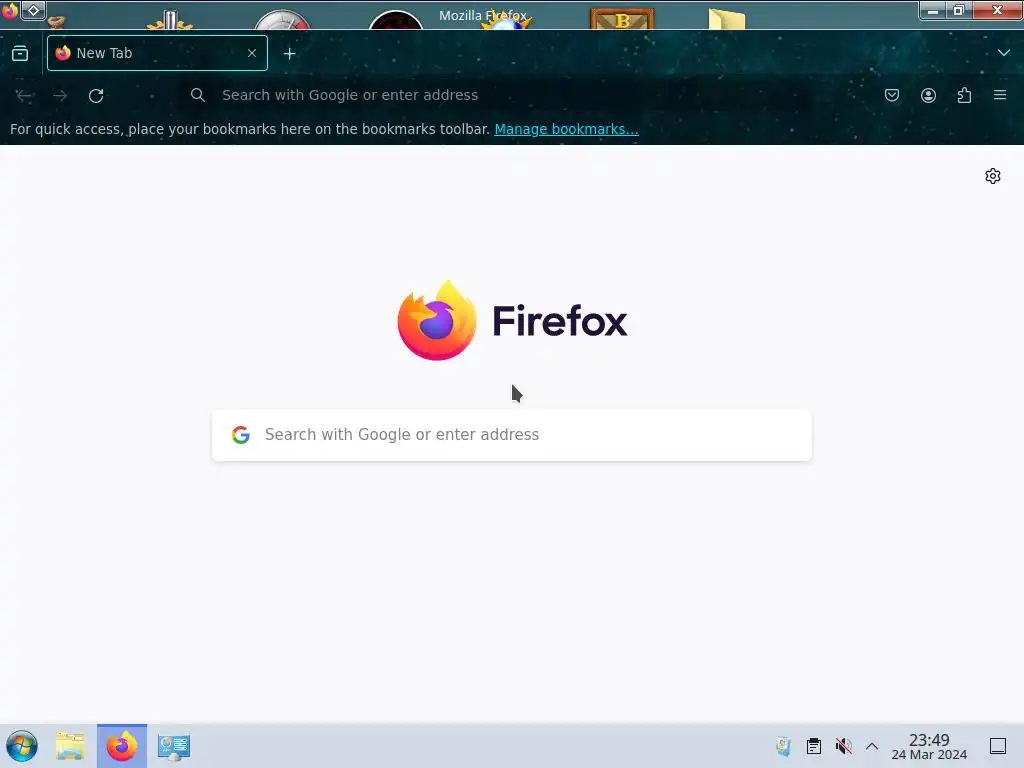The height and width of the screenshot is (768, 1024).
Task: Go back one page
Action: pos(24,95)
